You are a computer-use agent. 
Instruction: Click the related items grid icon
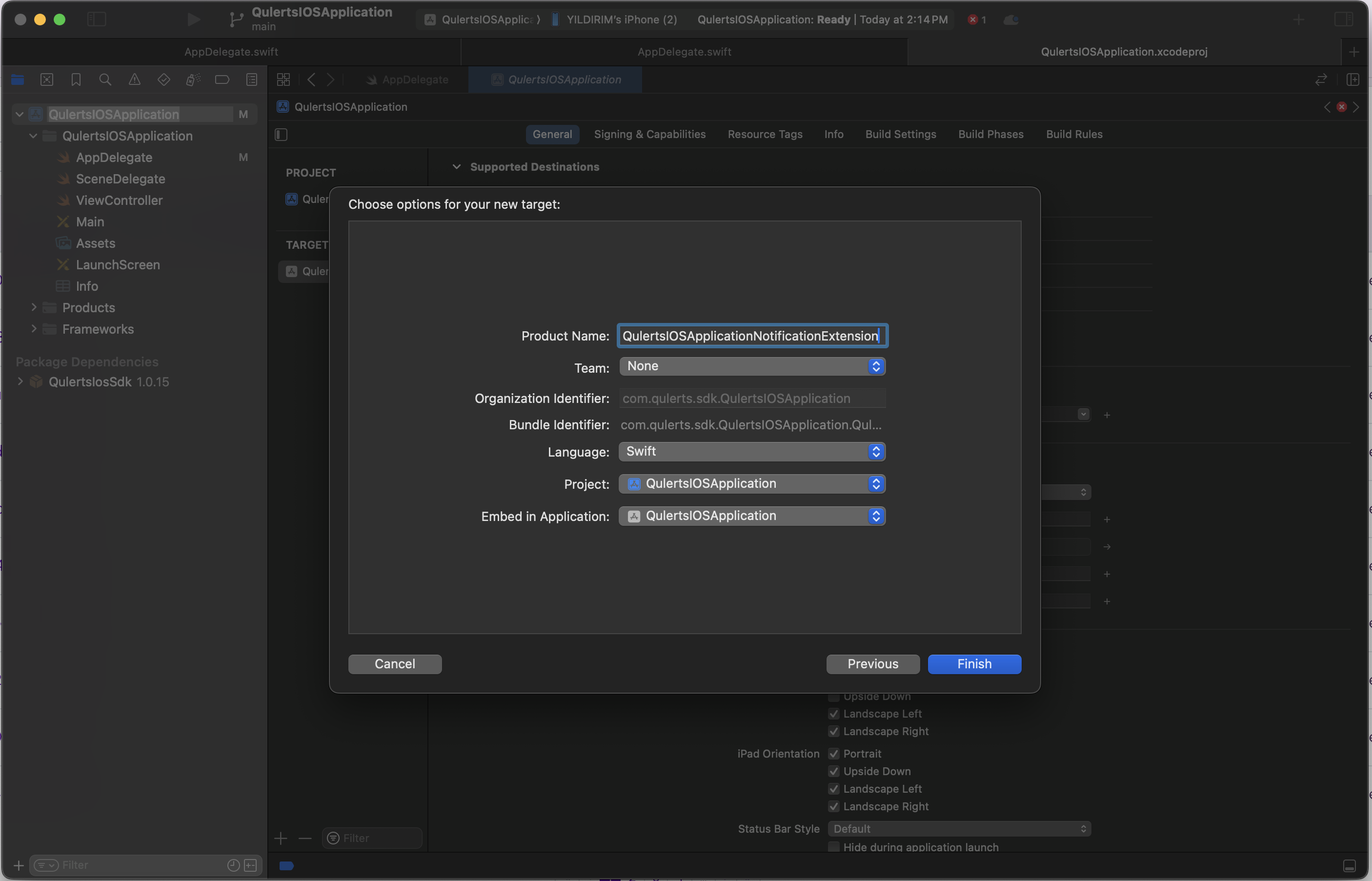[x=284, y=80]
